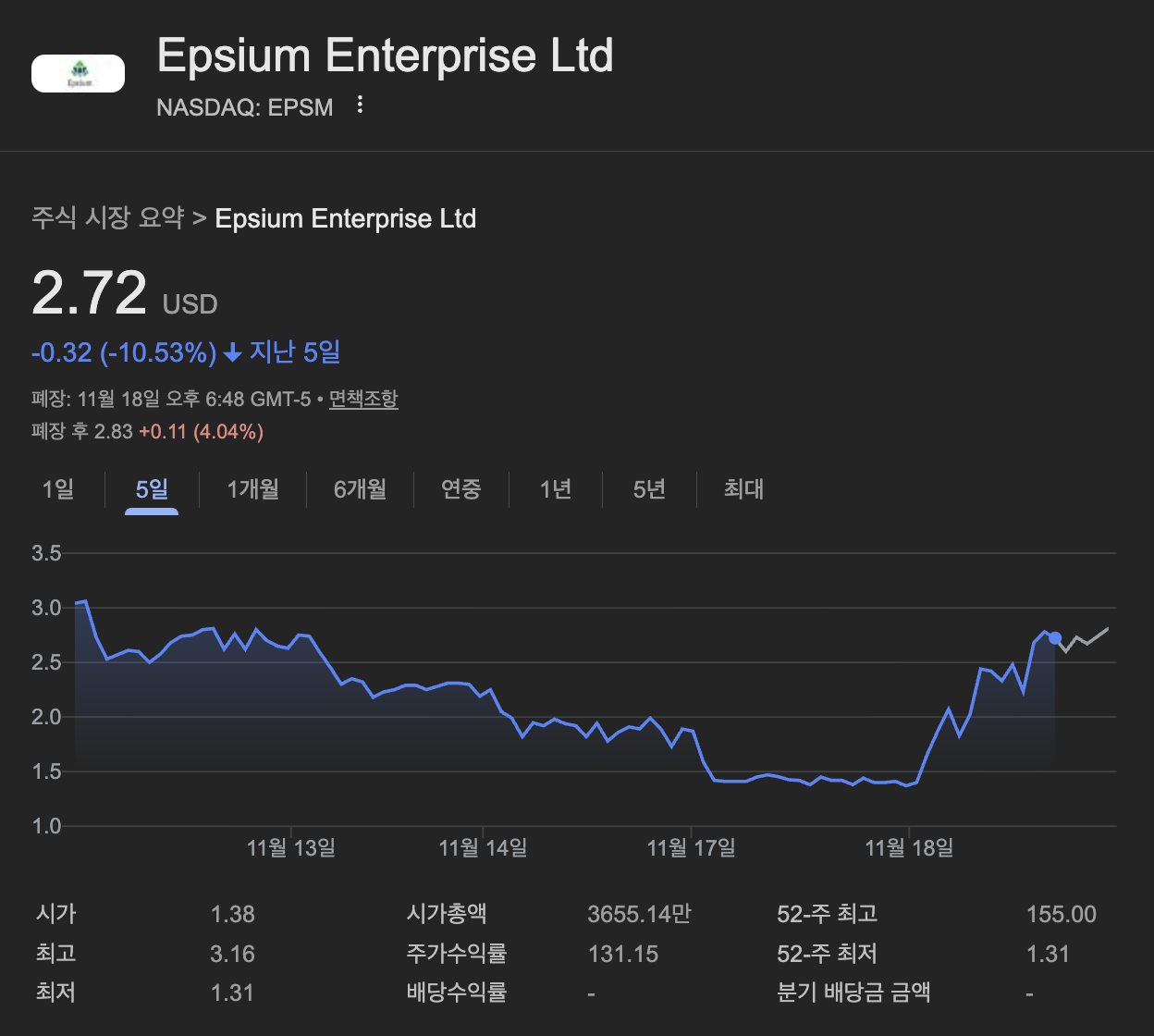Open the 주식 시장 요약 breadcrumb link
The image size is (1154, 1036).
[x=107, y=218]
